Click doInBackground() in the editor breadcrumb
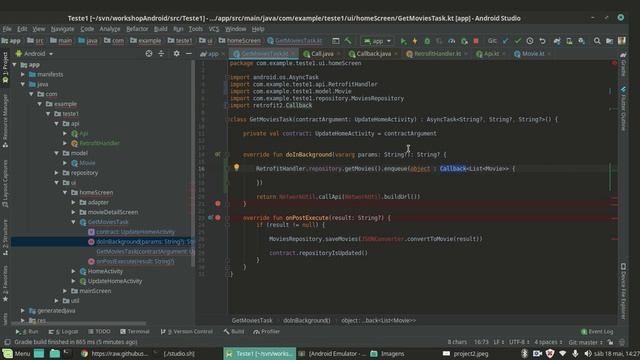This screenshot has height=360, width=640. click(307, 320)
